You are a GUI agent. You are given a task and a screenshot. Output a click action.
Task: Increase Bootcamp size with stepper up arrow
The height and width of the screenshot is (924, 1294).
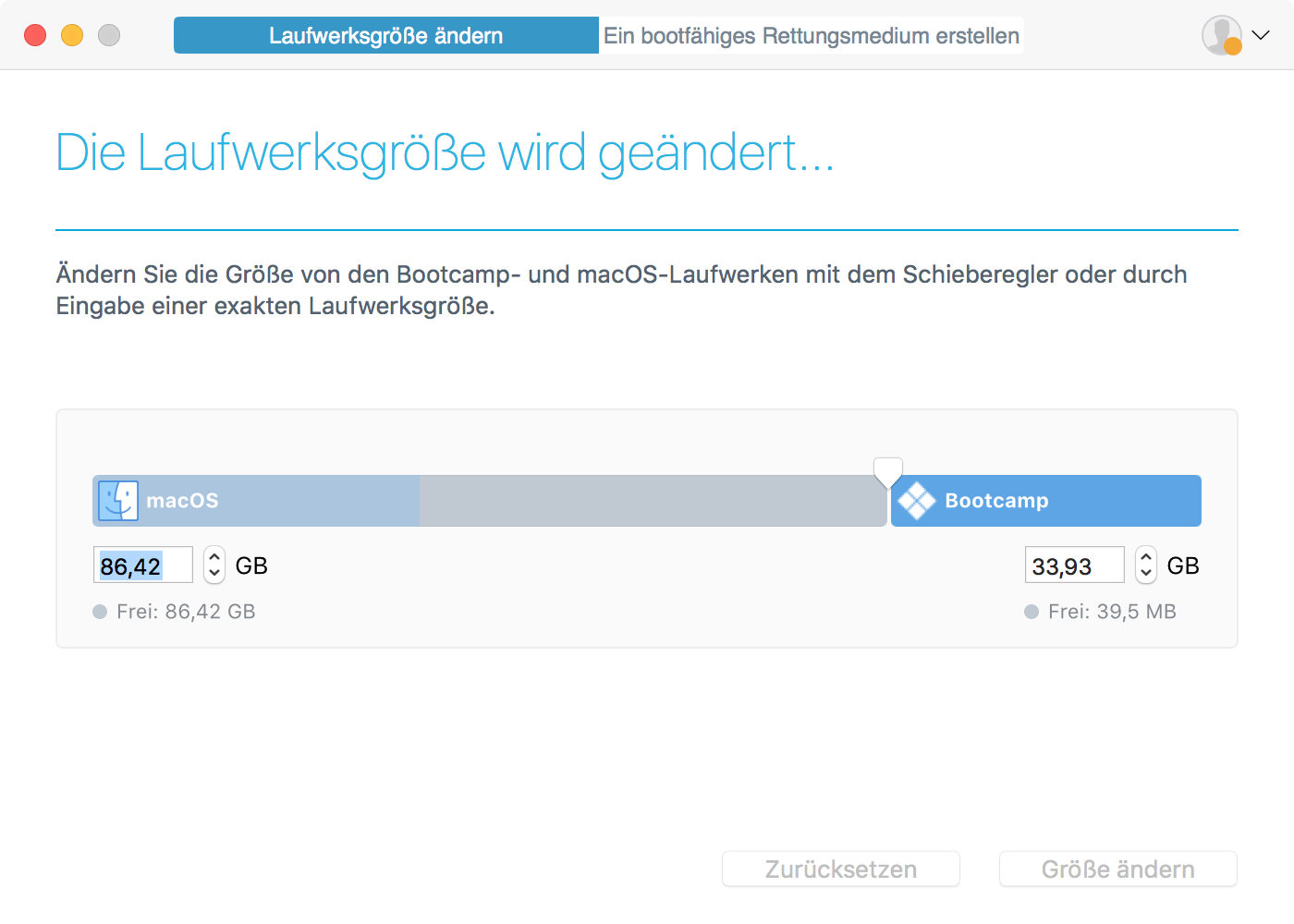pyautogui.click(x=1146, y=556)
